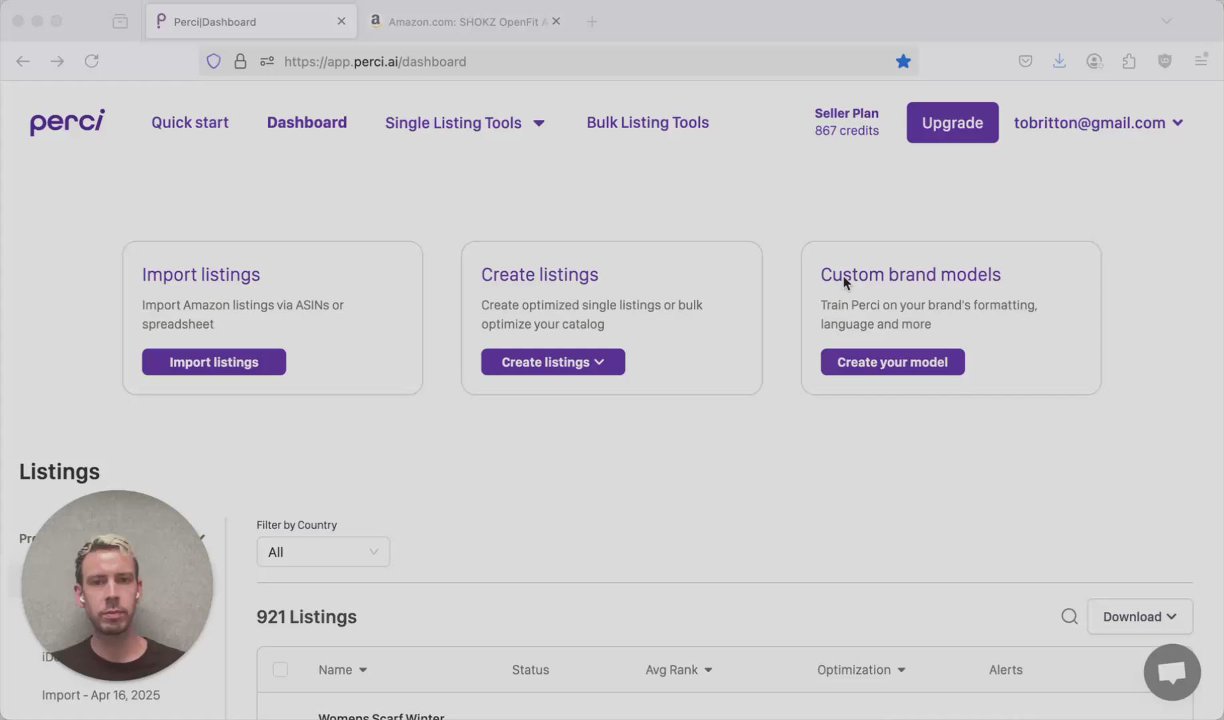Click the search icon above listings table
Screen dimensions: 1224x720
[x=1069, y=617]
